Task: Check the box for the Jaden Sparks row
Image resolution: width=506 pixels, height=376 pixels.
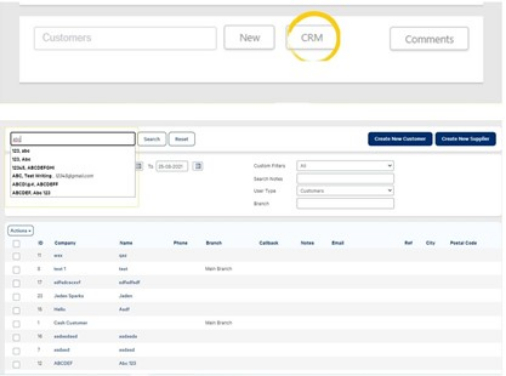Action: [16, 297]
